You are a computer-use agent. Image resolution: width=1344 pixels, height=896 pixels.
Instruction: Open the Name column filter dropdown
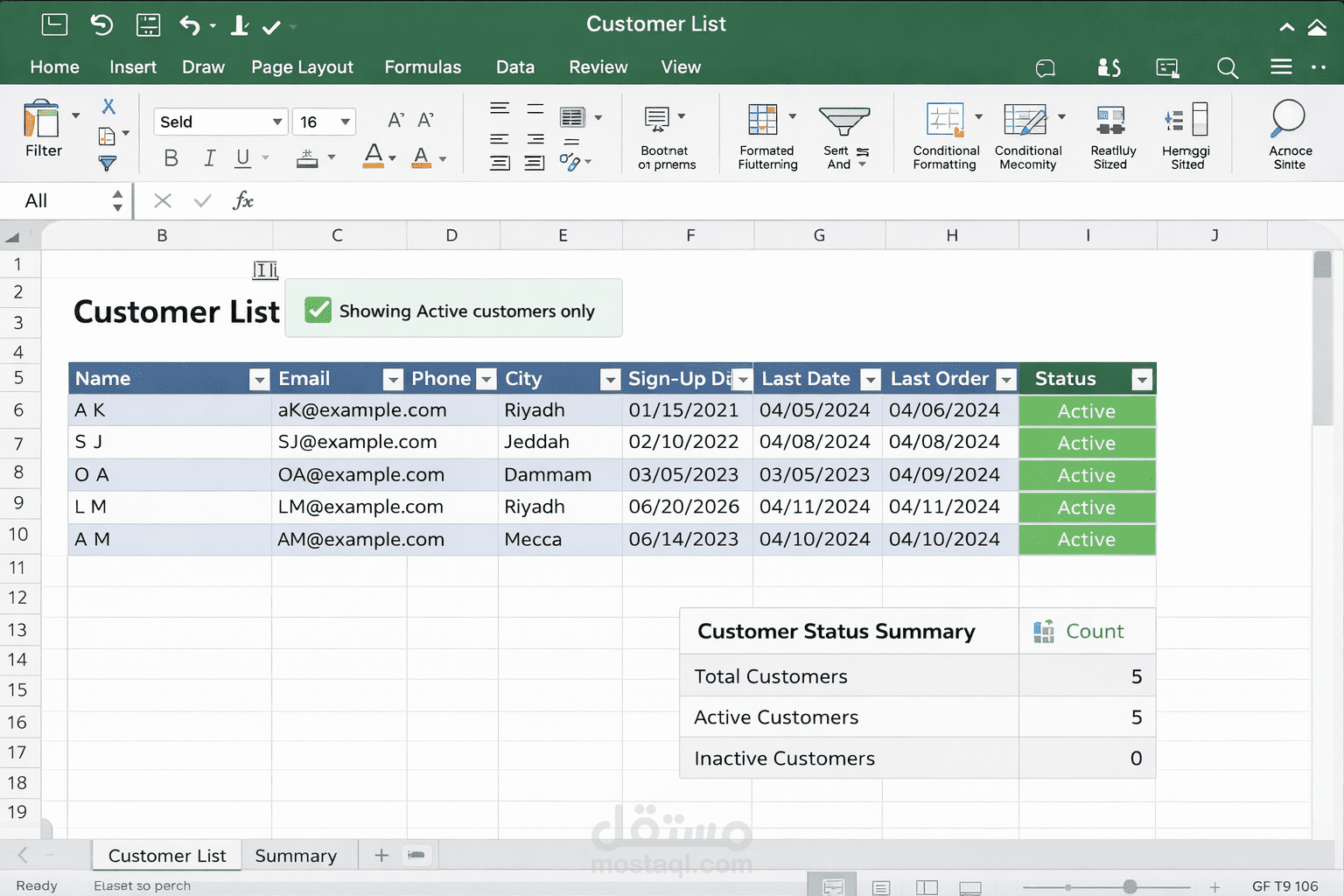pyautogui.click(x=259, y=379)
